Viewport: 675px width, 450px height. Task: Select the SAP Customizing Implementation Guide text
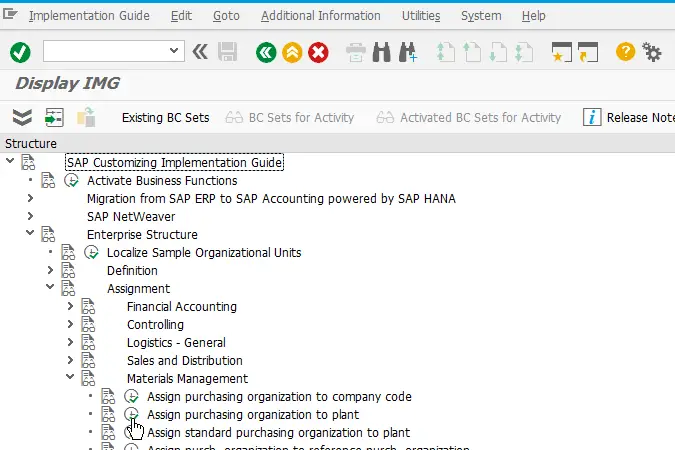tap(174, 162)
